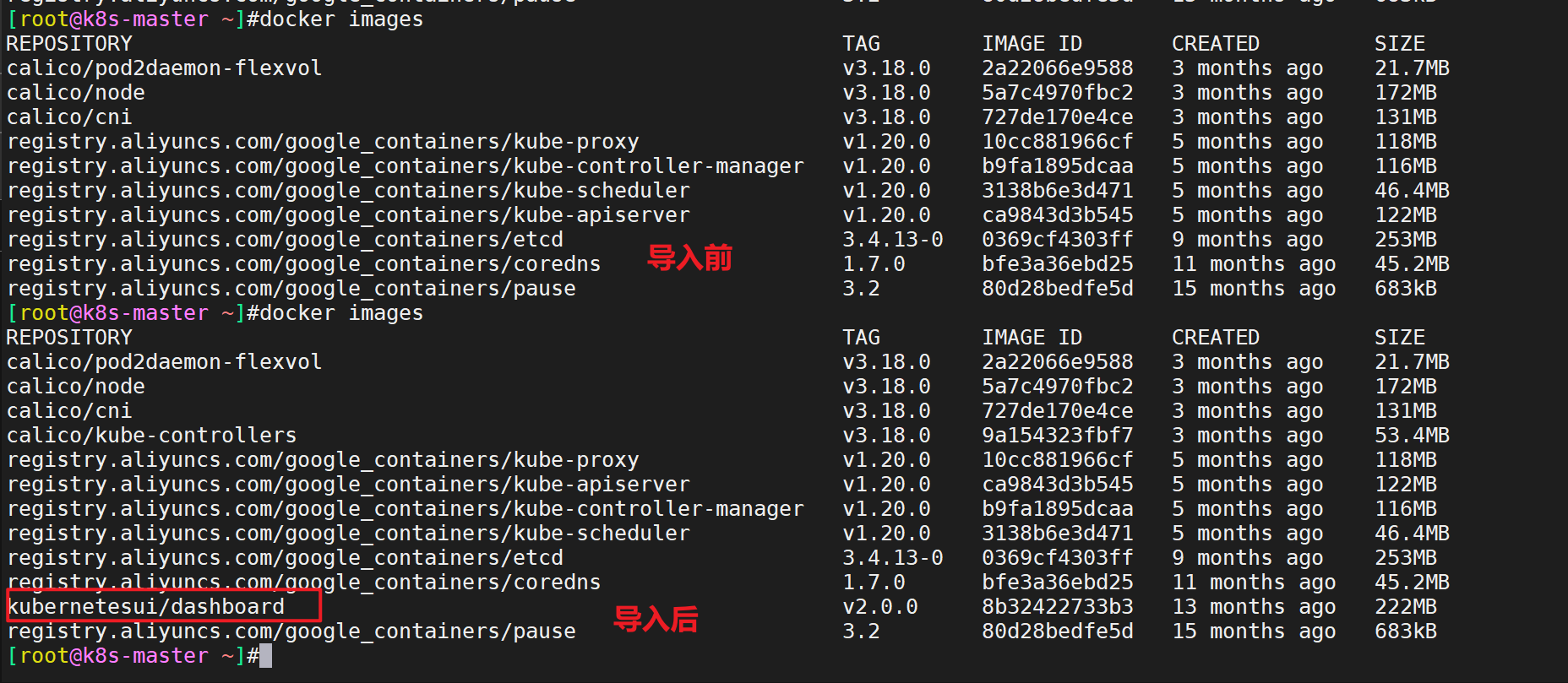Click image ID 9a154323fbf7

tap(1058, 435)
